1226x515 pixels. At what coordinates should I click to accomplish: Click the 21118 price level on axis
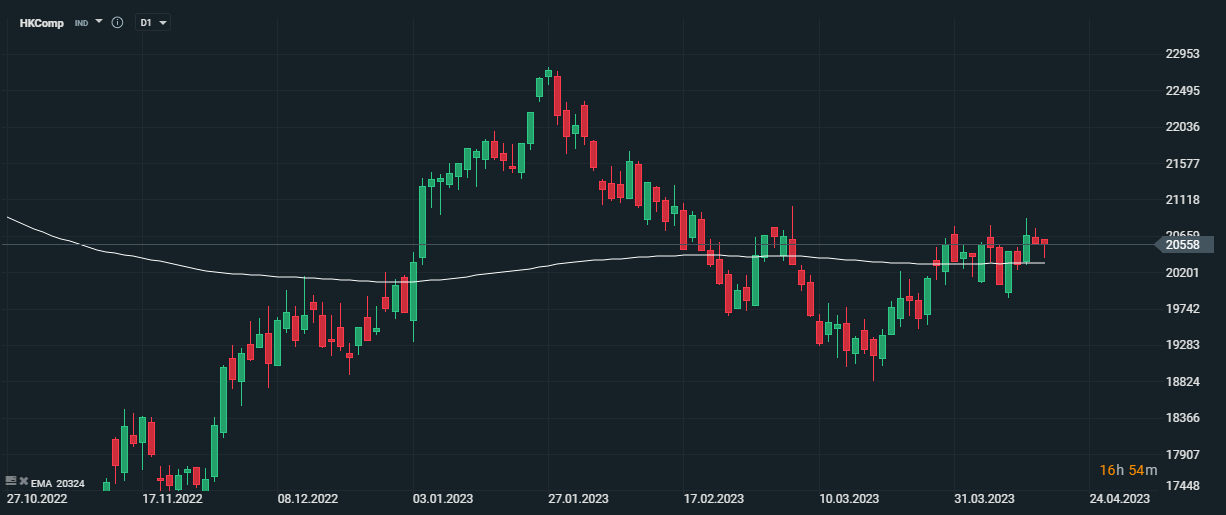pos(1181,200)
